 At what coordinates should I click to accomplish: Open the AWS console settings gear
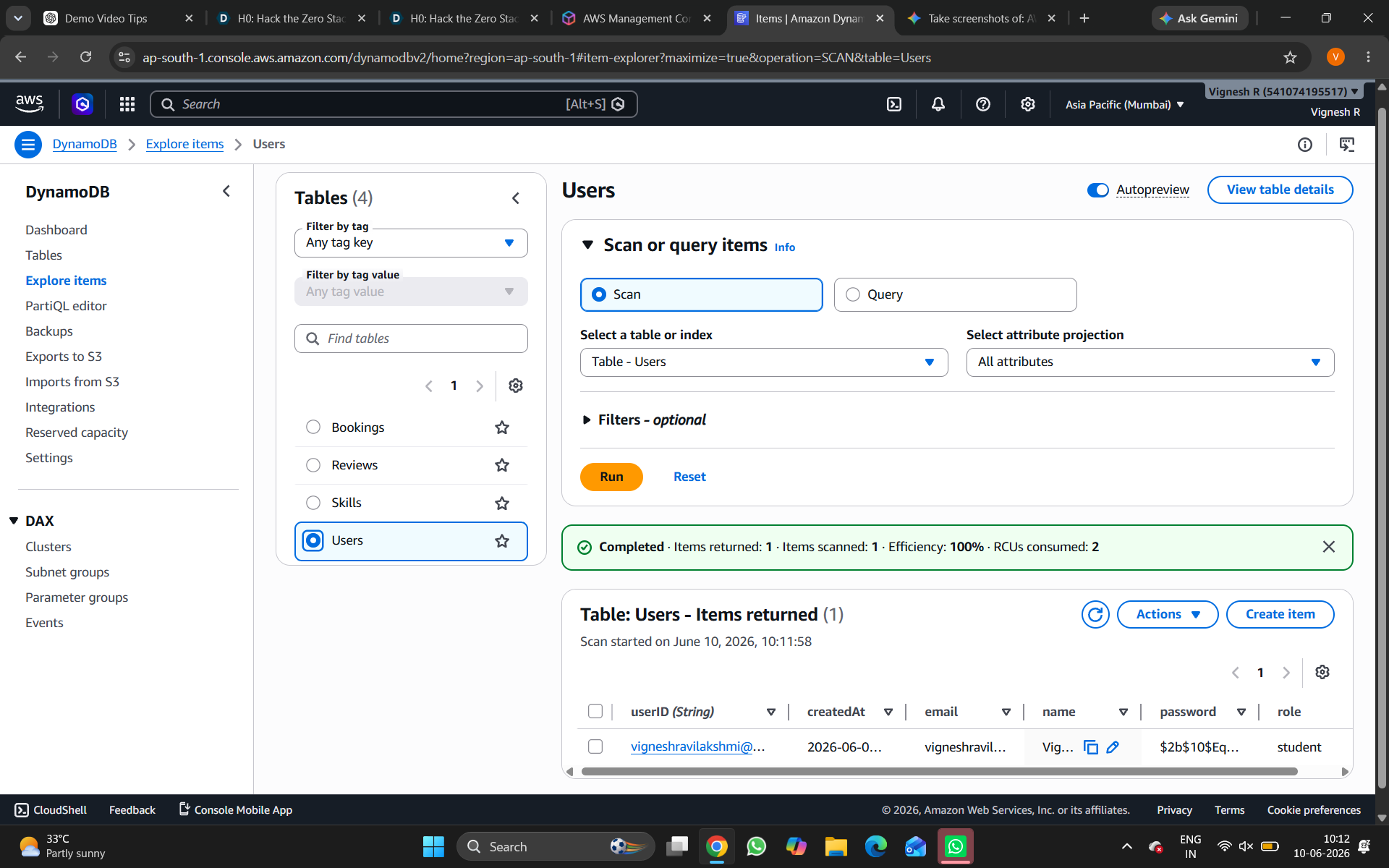(x=1027, y=104)
